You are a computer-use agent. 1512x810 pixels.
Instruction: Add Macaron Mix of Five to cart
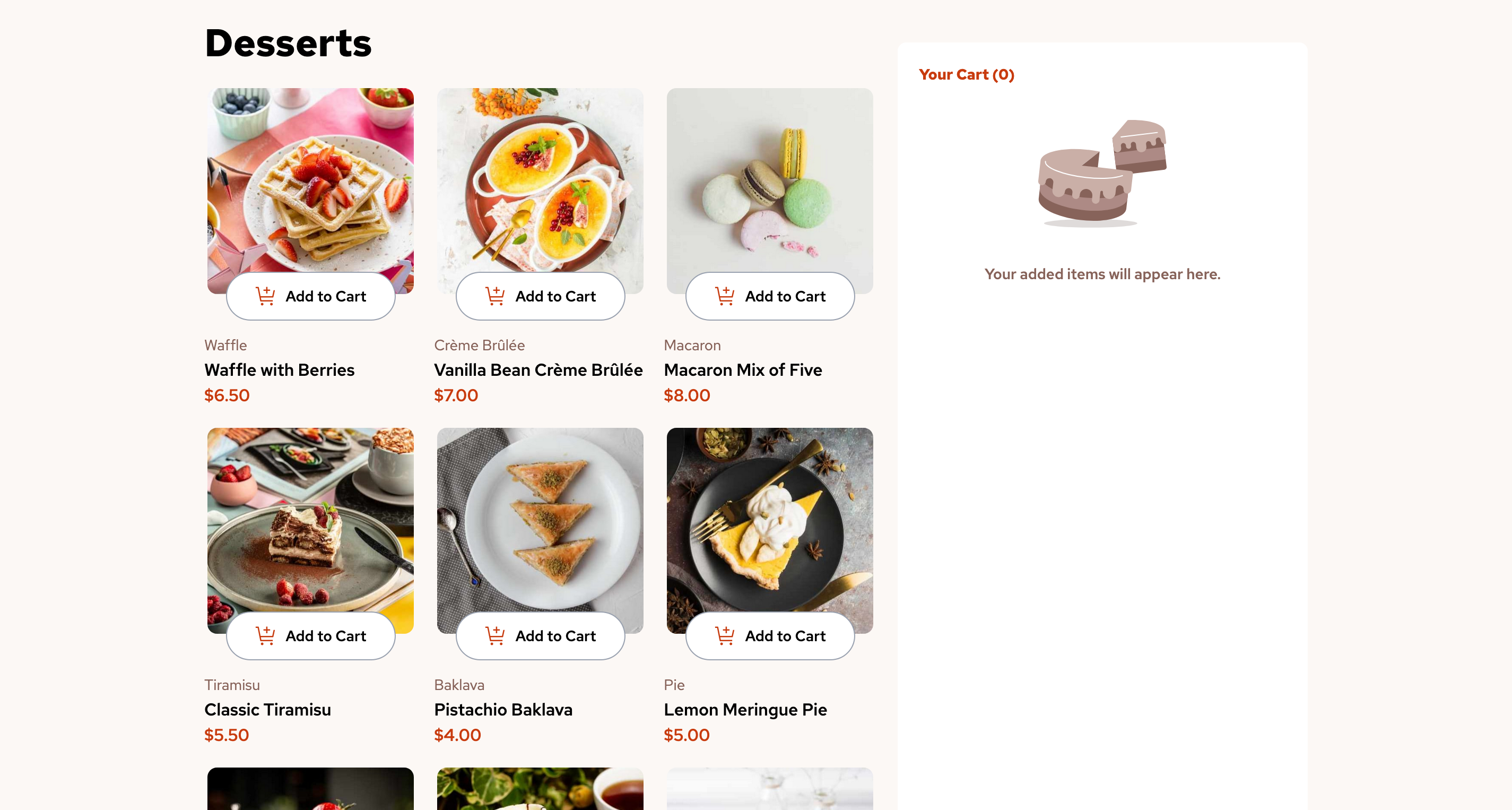click(x=785, y=296)
